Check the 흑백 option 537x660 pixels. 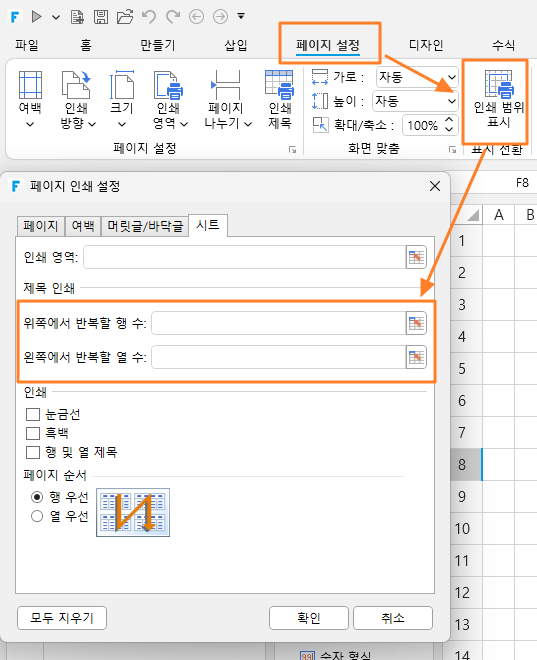33,433
